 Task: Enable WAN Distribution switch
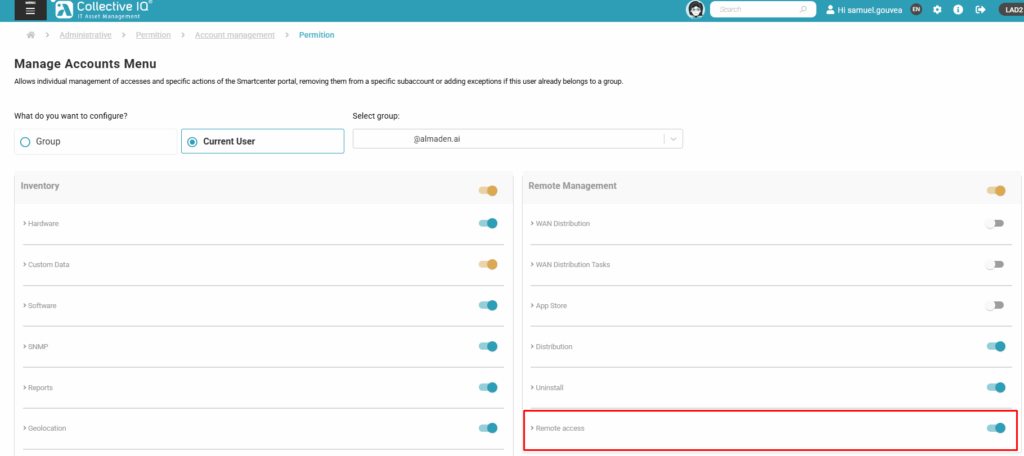[x=995, y=223]
